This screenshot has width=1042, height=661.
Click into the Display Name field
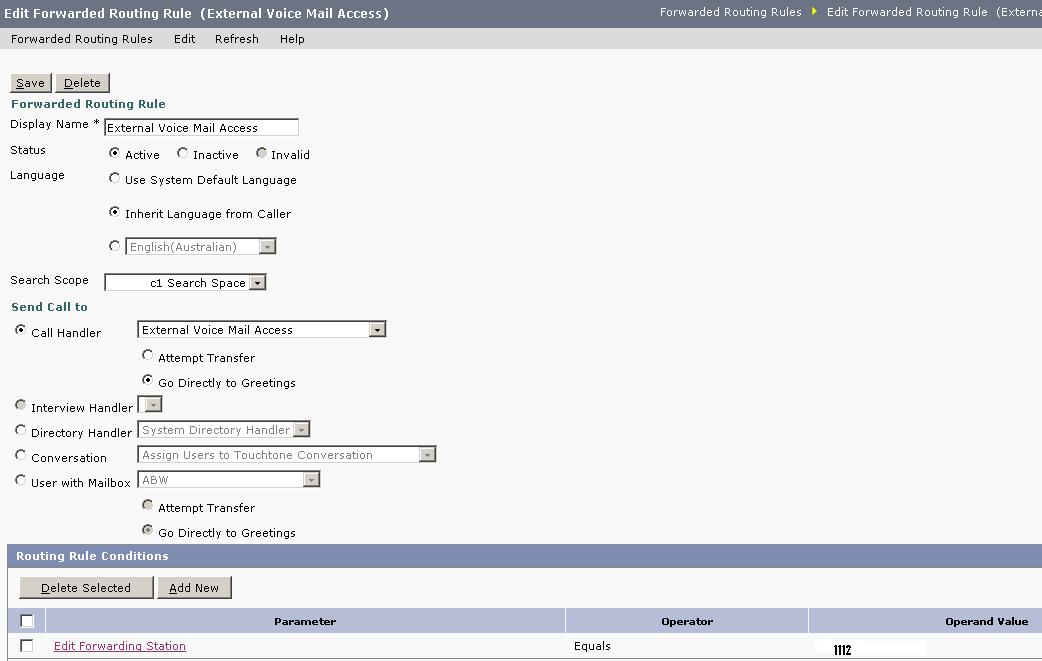(x=201, y=128)
